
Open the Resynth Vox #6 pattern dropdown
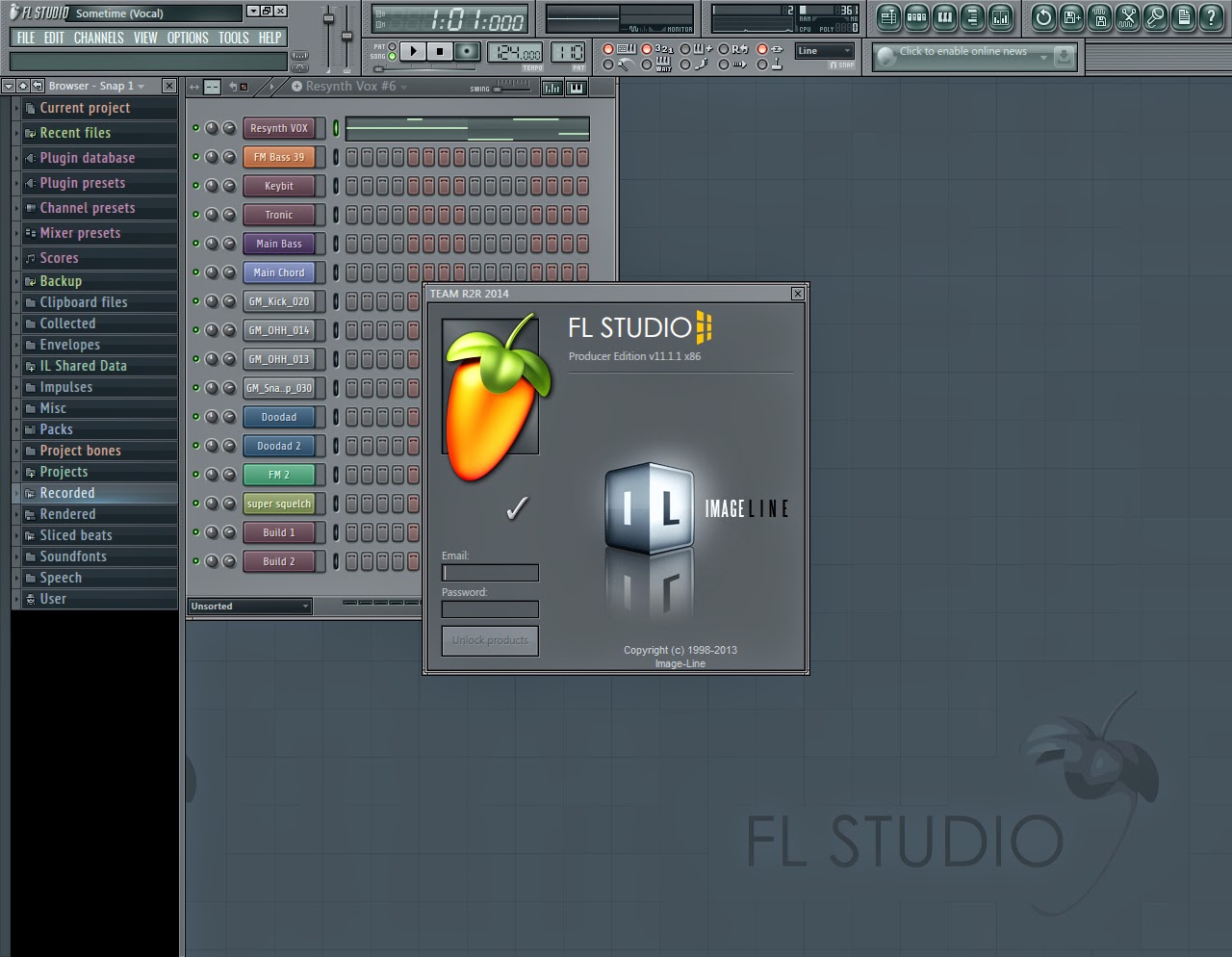(403, 87)
